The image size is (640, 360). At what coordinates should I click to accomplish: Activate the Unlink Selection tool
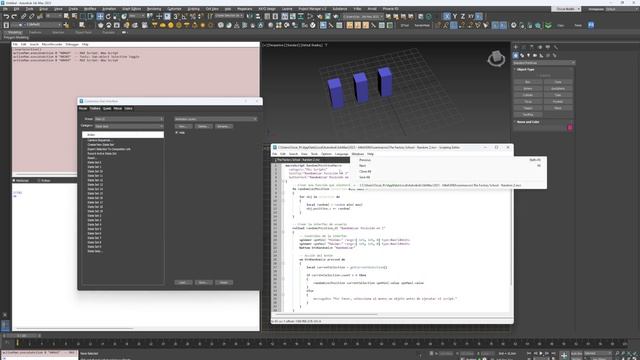click(31, 16)
